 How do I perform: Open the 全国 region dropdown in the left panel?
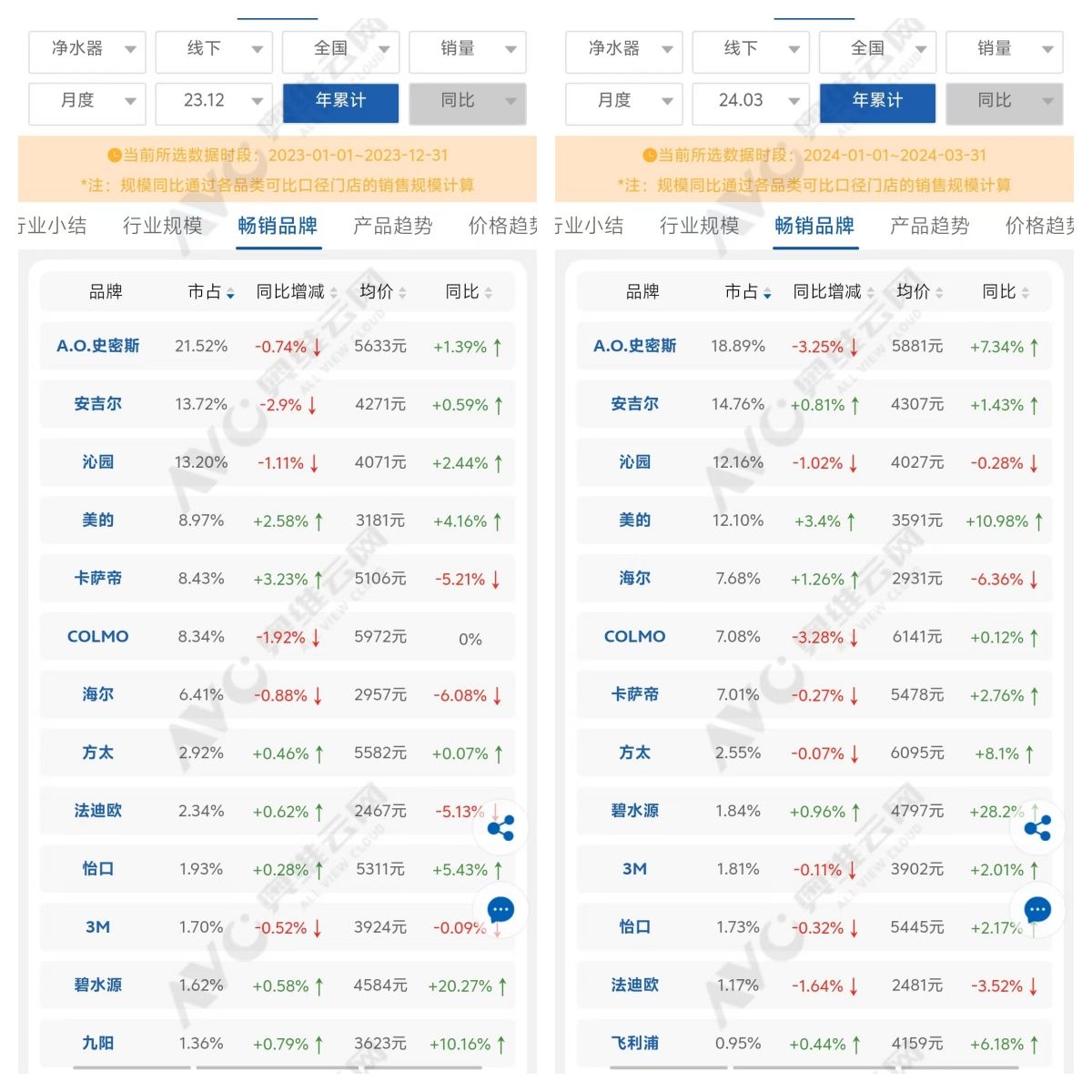[x=340, y=50]
